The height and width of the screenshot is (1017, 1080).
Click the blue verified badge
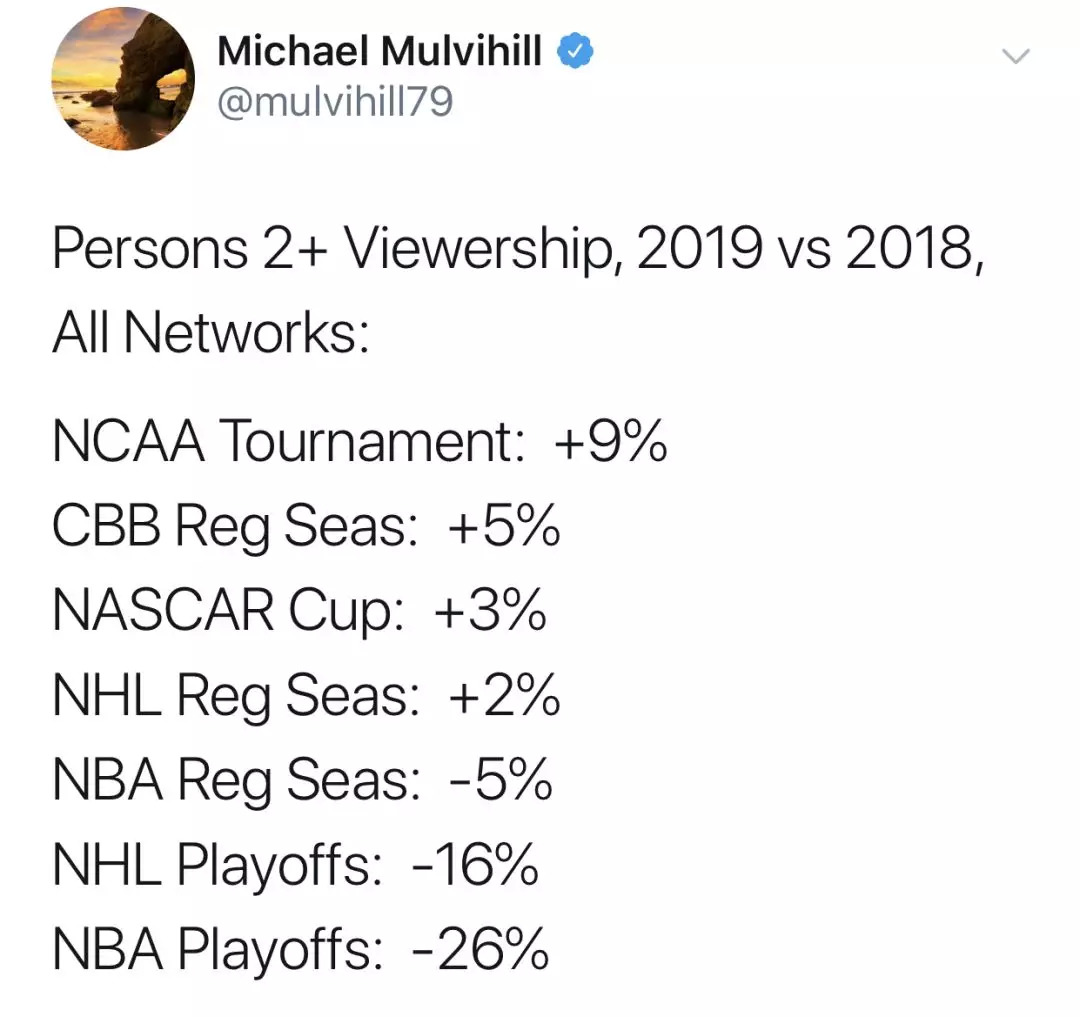click(x=576, y=51)
